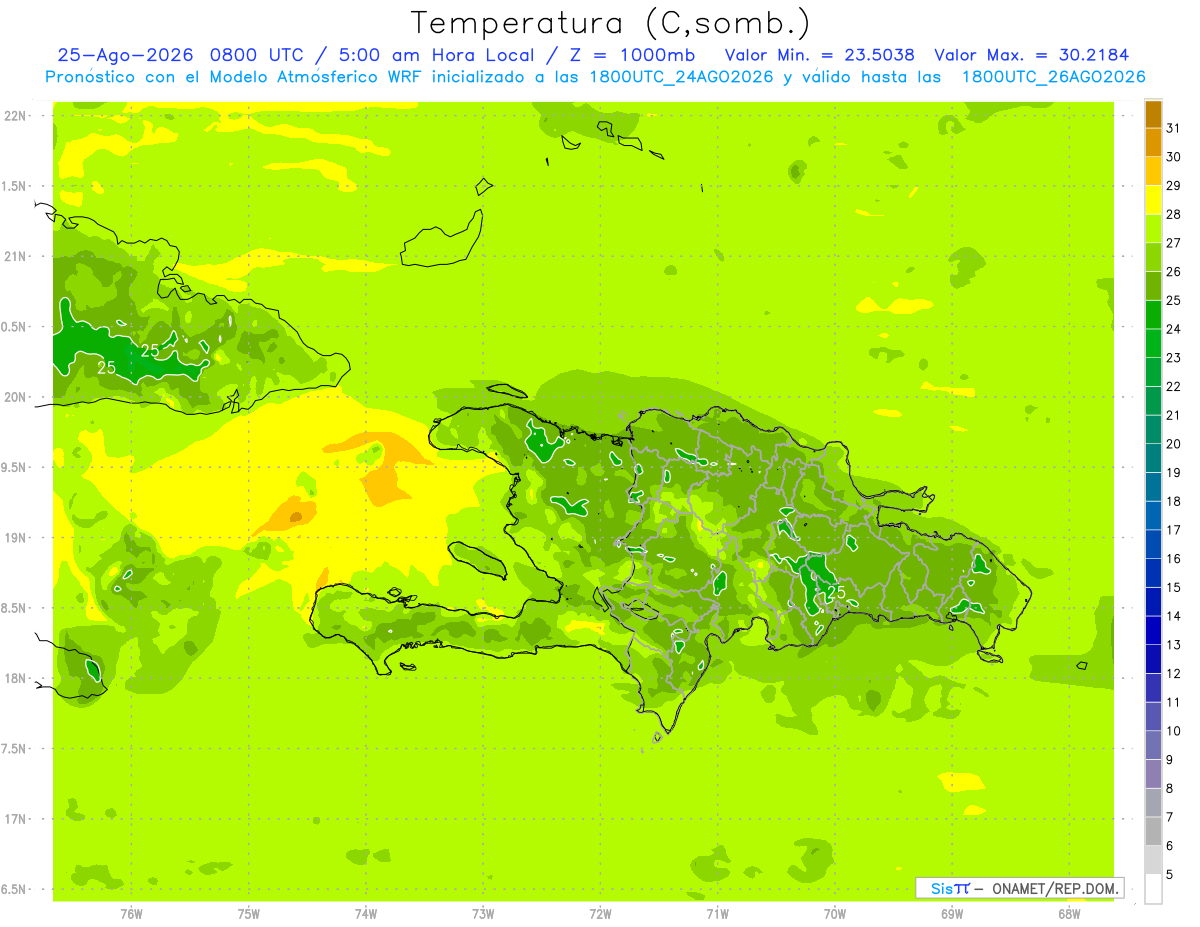Click the clipped "1.5N" latitude label

pos(15,187)
